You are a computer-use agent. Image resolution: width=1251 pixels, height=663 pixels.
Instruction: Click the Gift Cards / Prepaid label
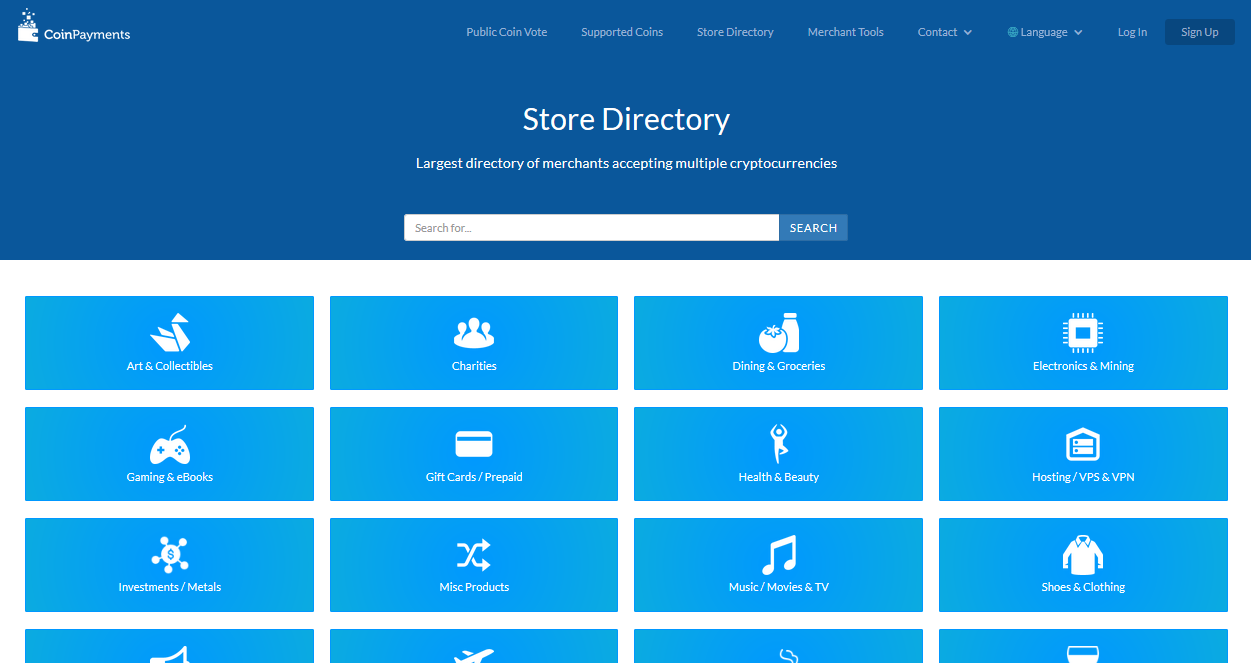(474, 477)
